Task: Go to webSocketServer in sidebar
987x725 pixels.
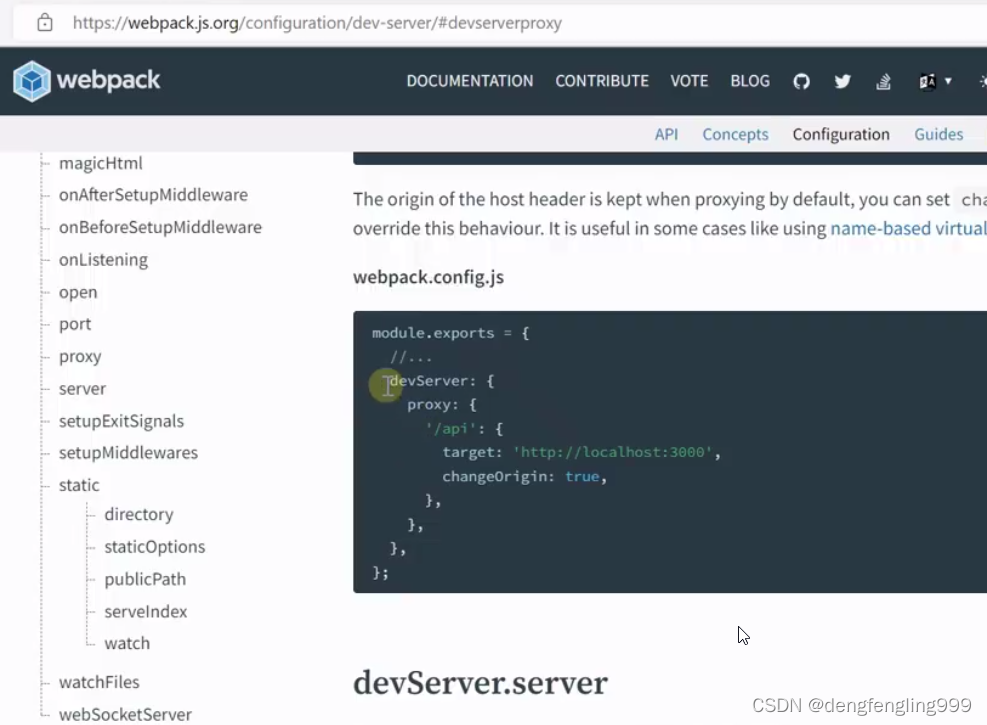Action: pyautogui.click(x=125, y=714)
